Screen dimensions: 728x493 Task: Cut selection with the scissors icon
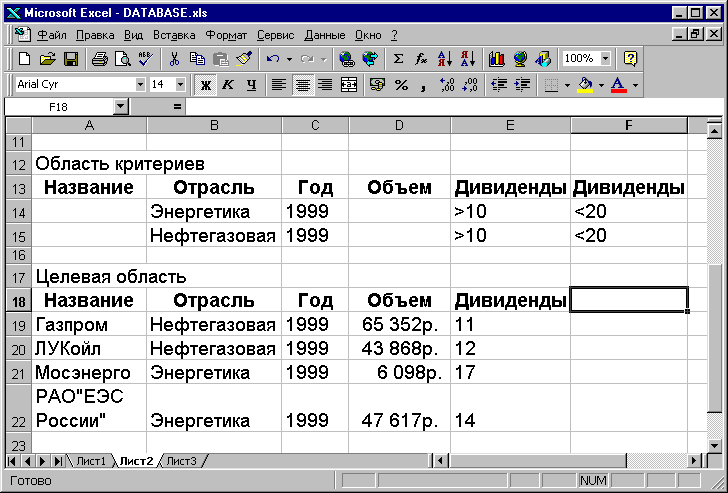175,59
